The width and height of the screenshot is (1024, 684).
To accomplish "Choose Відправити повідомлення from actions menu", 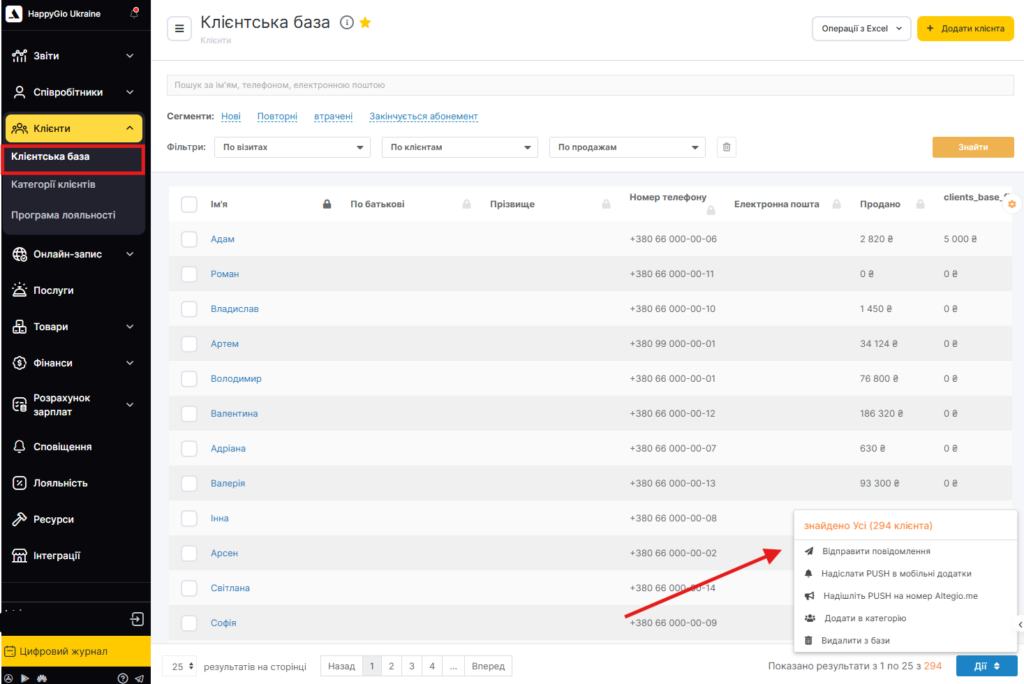I will [x=875, y=551].
